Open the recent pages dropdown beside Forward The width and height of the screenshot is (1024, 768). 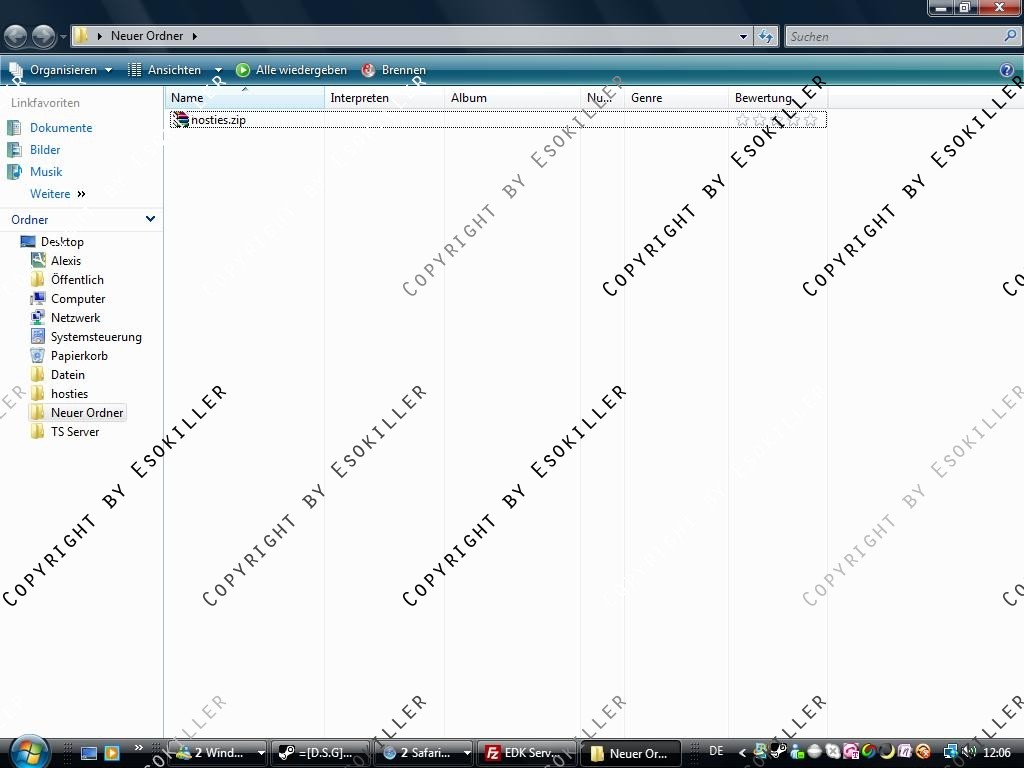63,37
